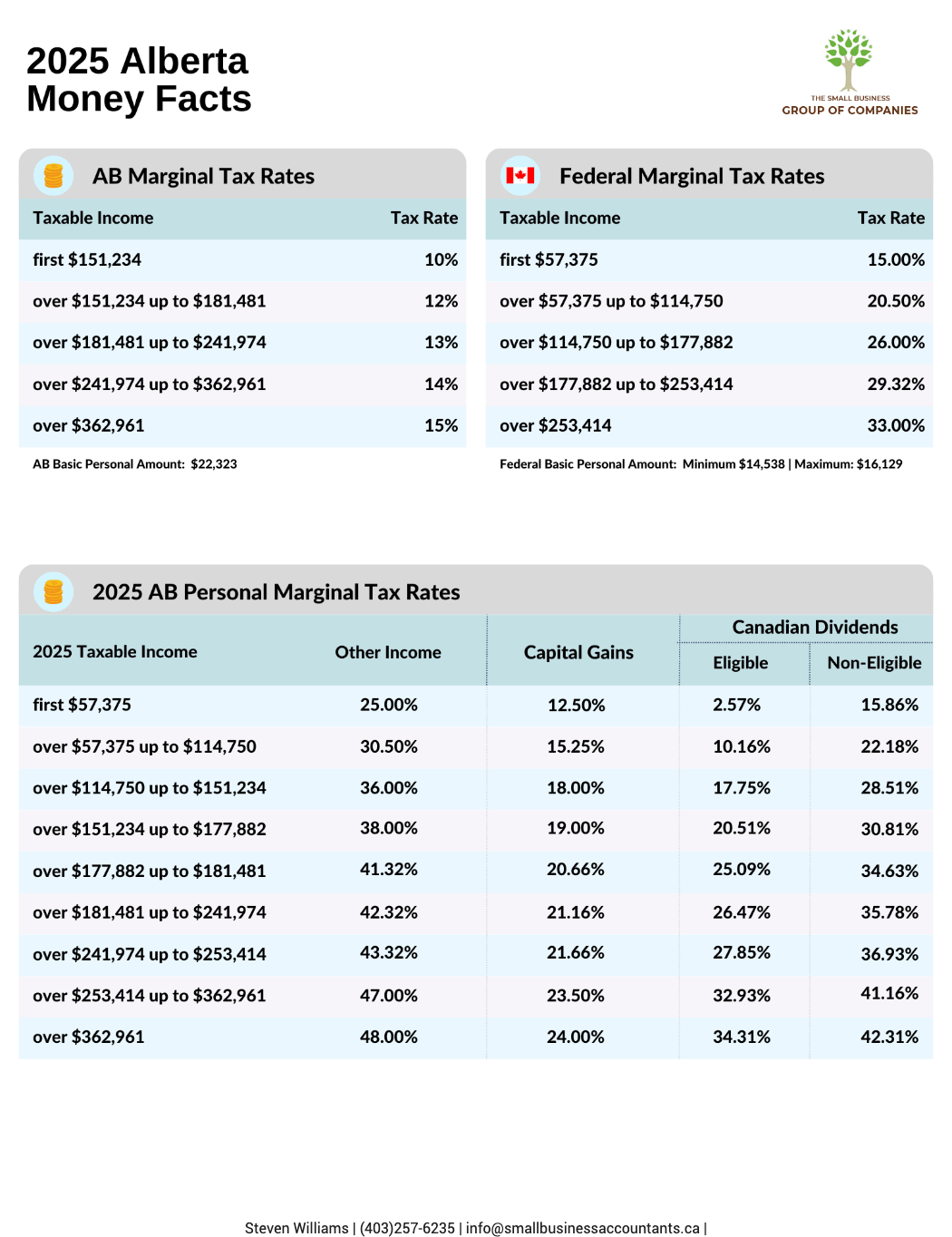The image size is (952, 1237).
Task: Select the Non-Eligible dividends column header
Action: coord(874,663)
